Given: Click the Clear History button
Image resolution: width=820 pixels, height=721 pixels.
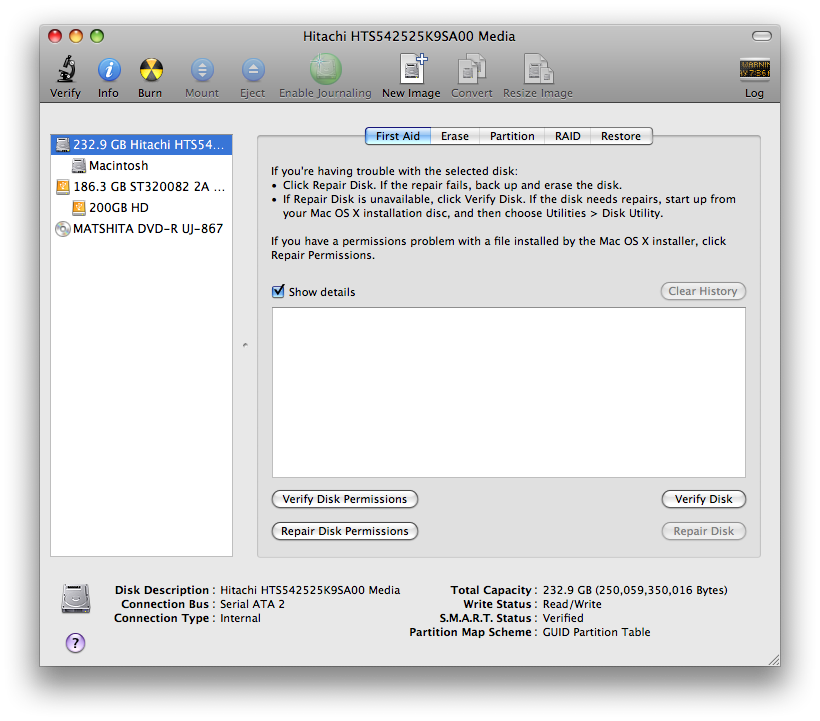Looking at the screenshot, I should pos(703,291).
